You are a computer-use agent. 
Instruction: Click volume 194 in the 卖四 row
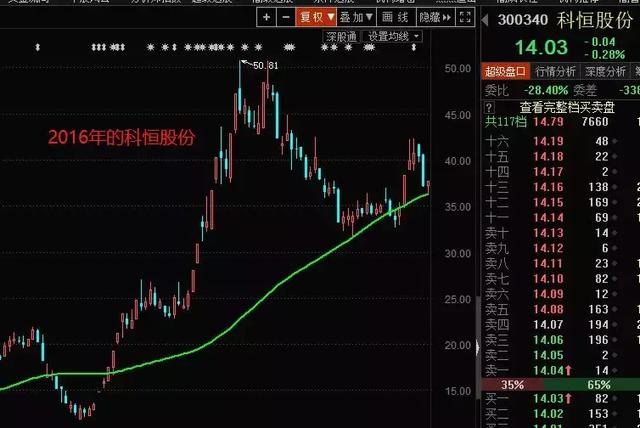598,325
